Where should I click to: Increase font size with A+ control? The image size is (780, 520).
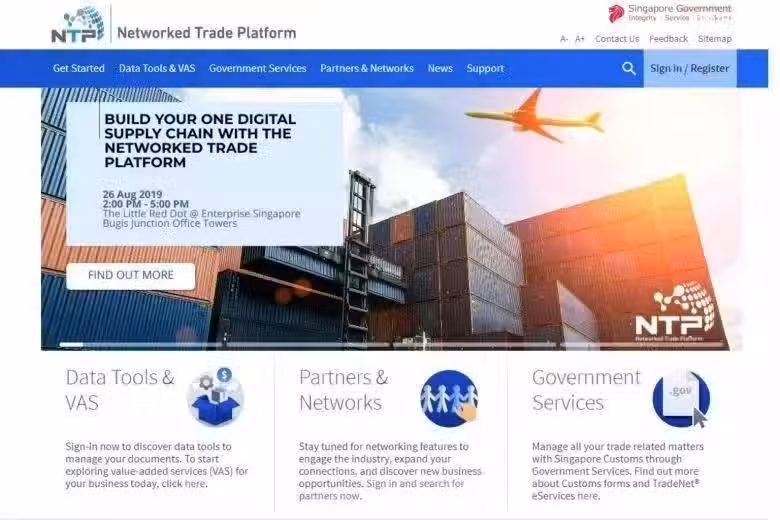pyautogui.click(x=580, y=39)
